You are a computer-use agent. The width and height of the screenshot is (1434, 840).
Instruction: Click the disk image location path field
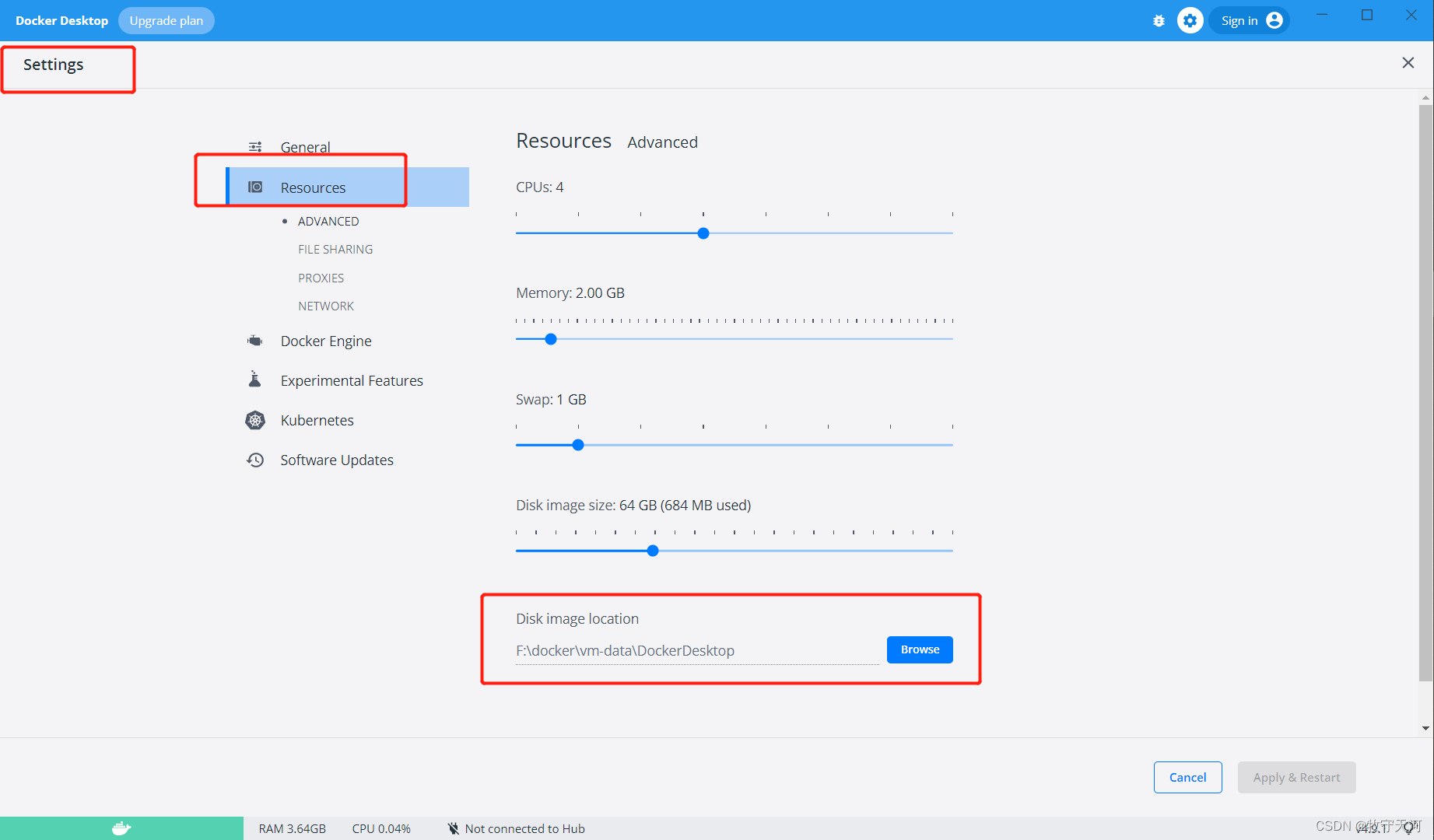(x=697, y=651)
